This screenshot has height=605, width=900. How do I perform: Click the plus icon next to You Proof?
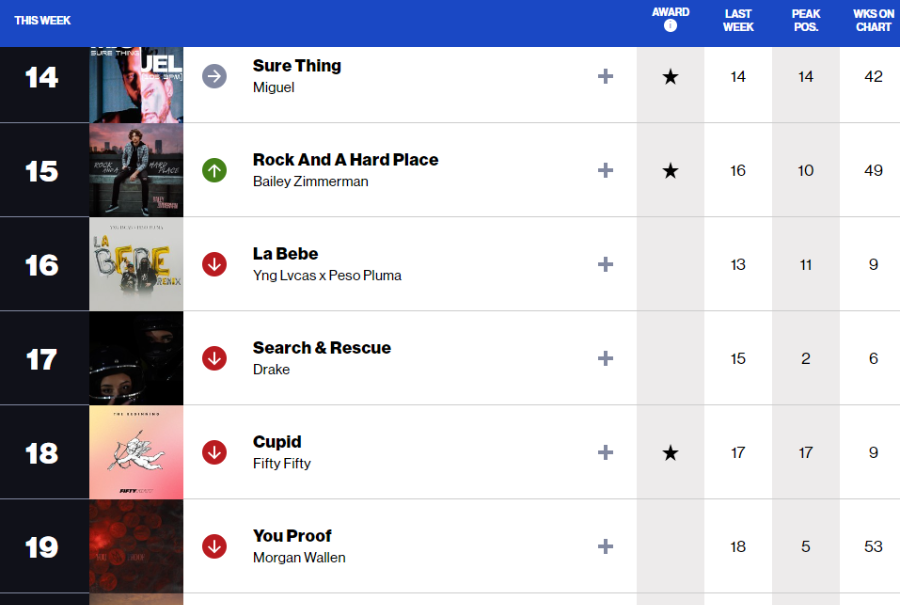(605, 546)
